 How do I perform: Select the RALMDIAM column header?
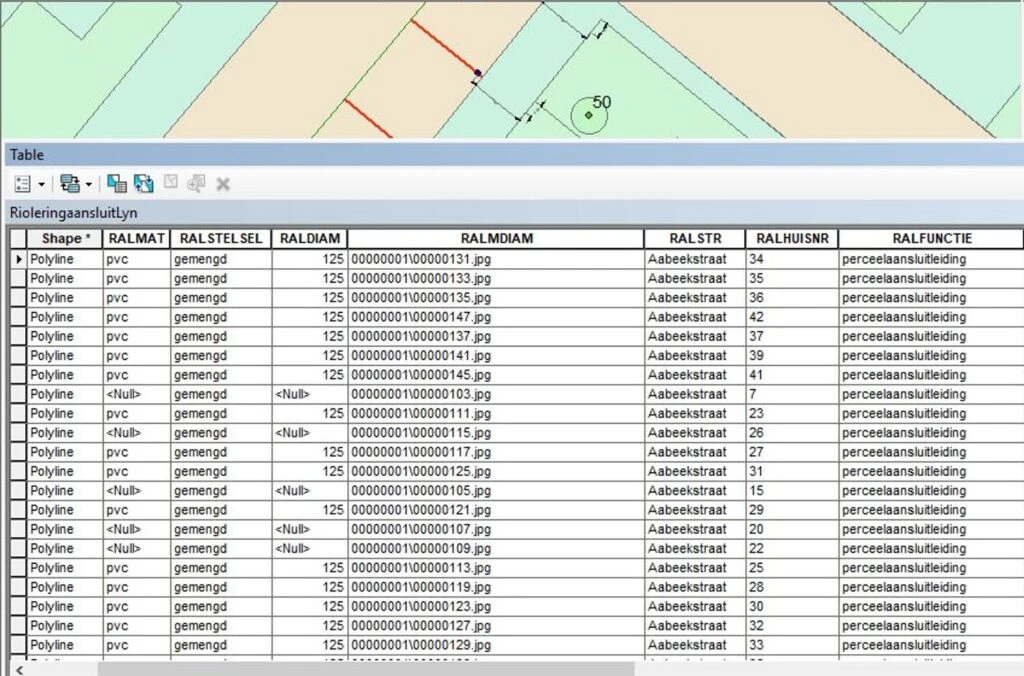[495, 239]
